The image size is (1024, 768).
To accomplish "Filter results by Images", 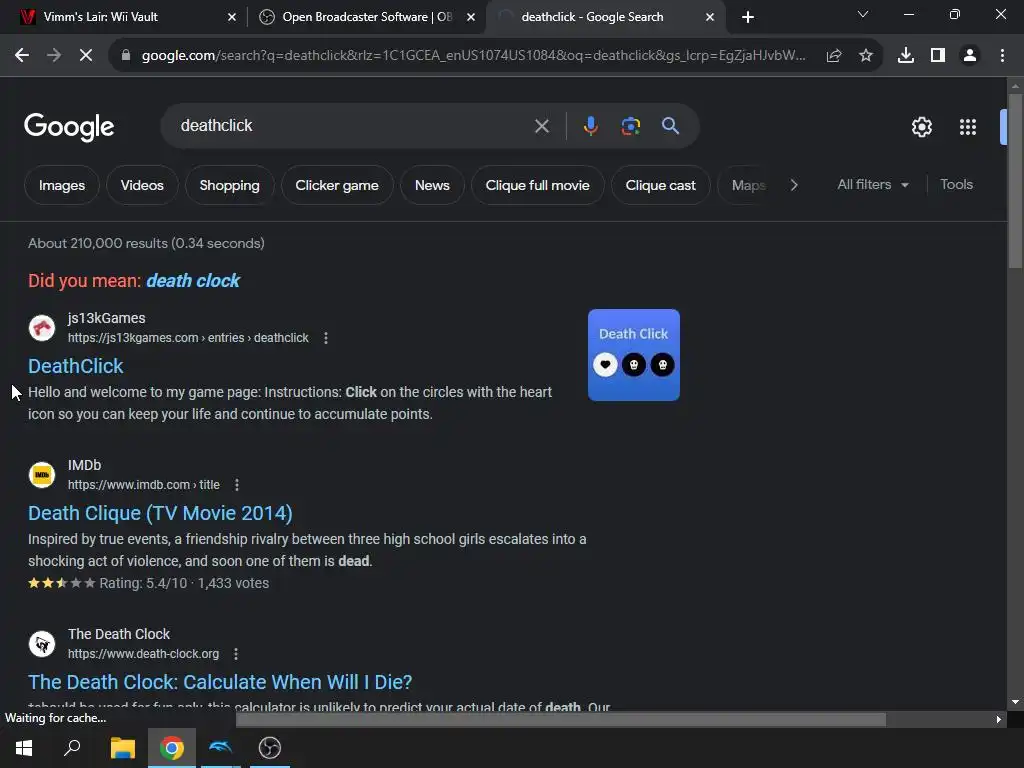I will click(x=61, y=185).
